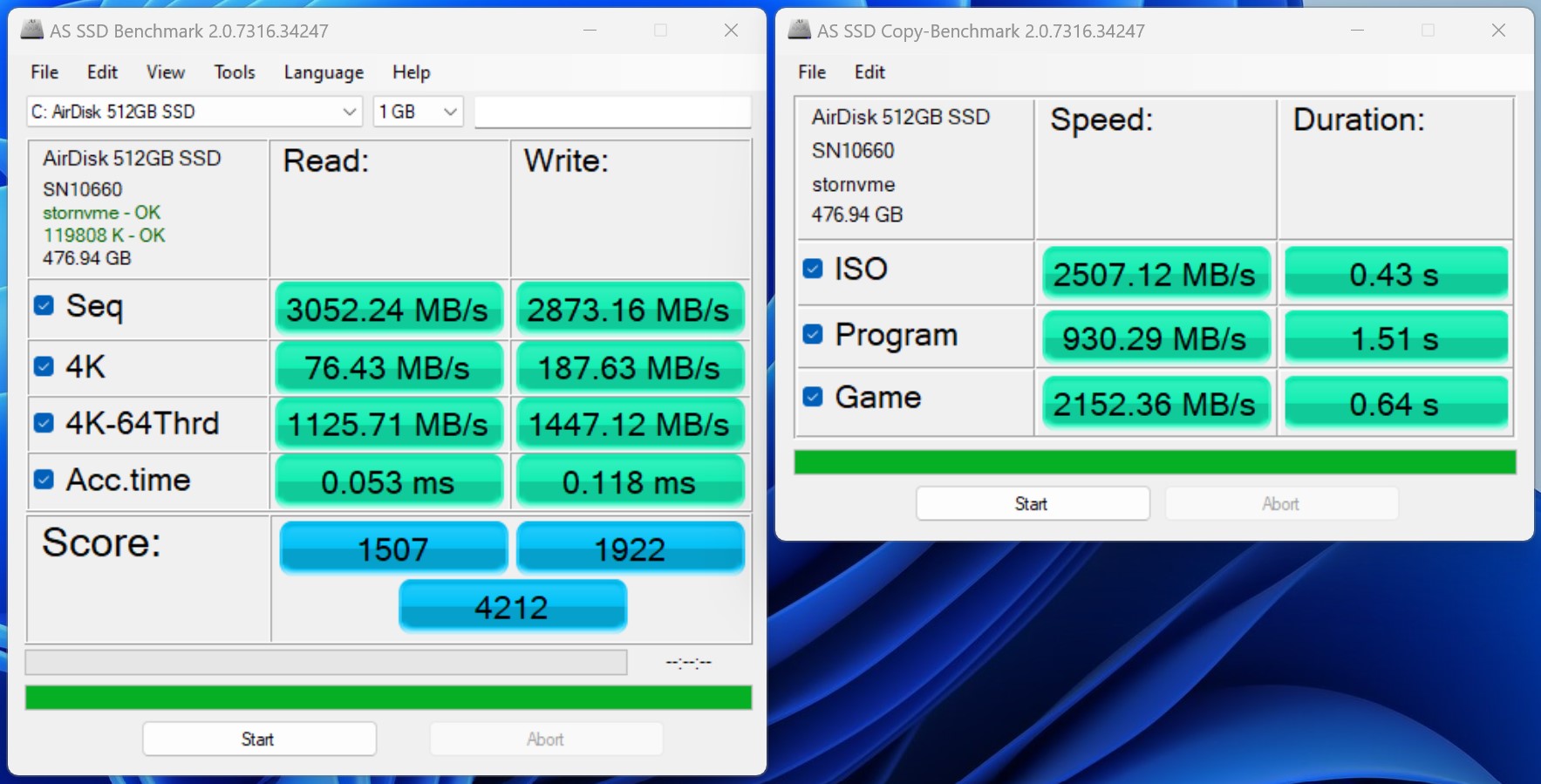
Task: Click the Program speed 930.29 MB/s
Action: click(x=1155, y=338)
